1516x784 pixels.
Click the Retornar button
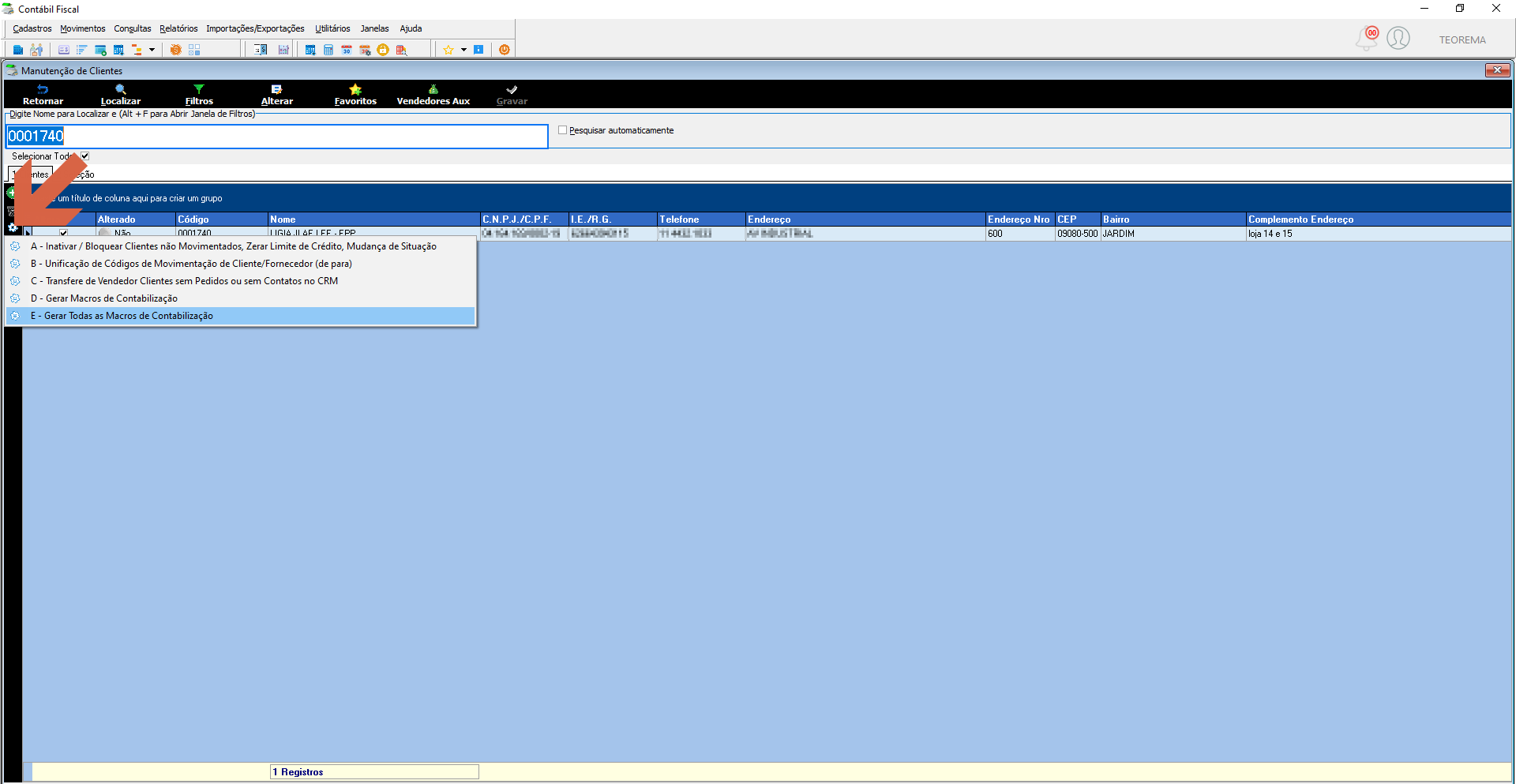pos(43,95)
